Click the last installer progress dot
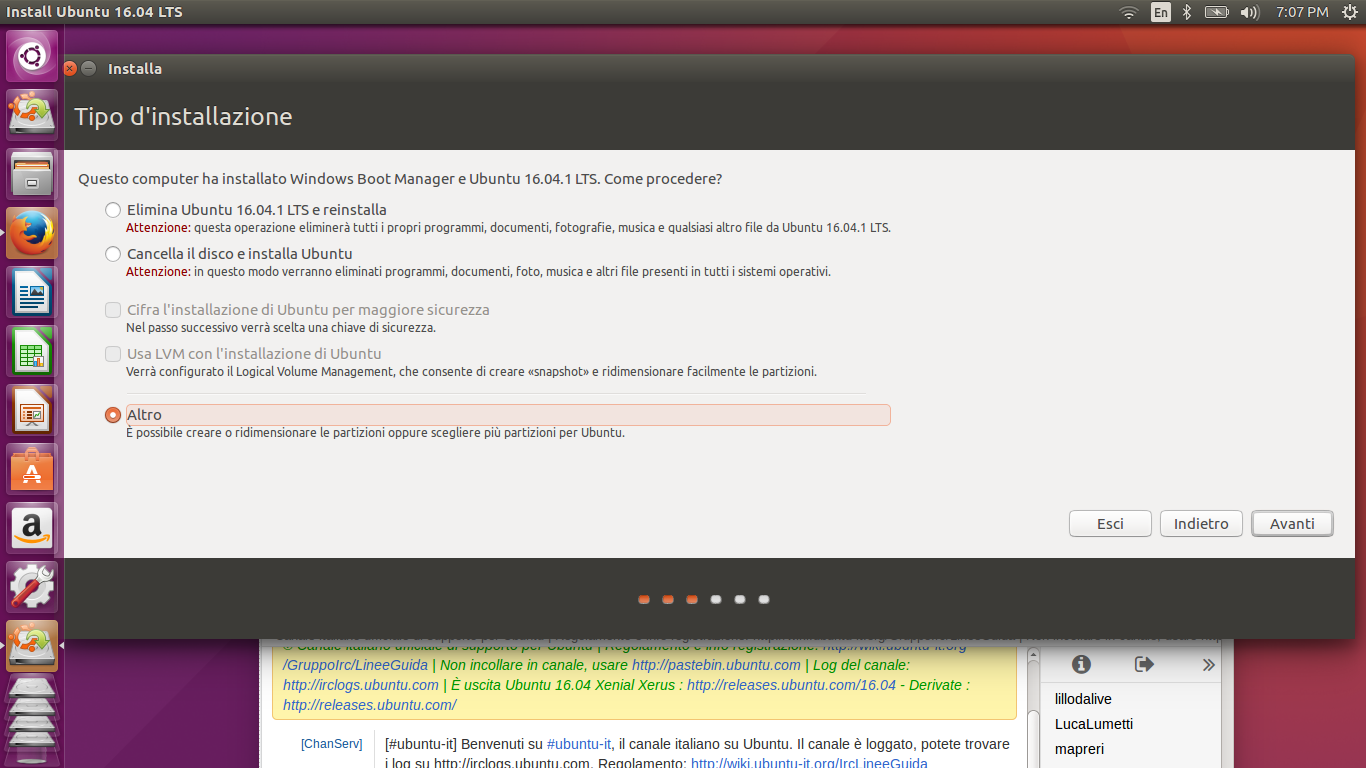 pyautogui.click(x=764, y=600)
